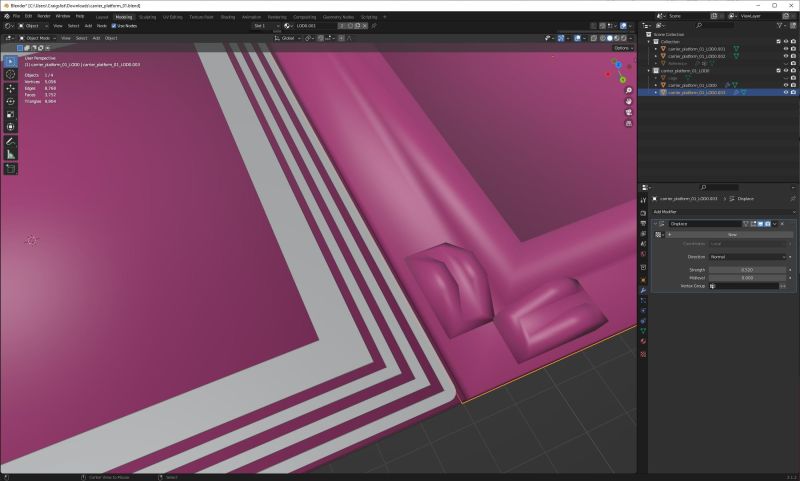Click the Displace modifier name field
Screen dimensions: 800x481
(x=705, y=224)
